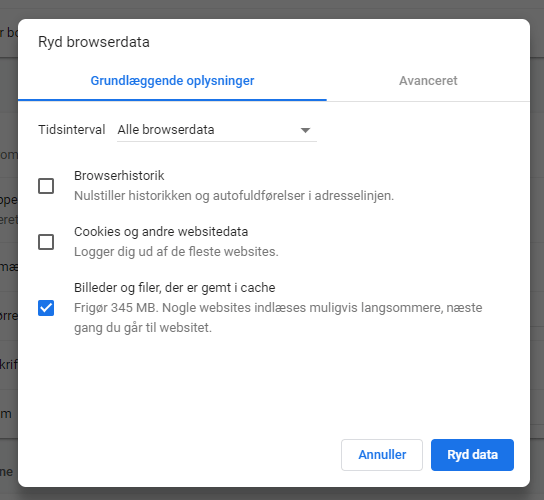Enable Cookies og andre websitedata checkbox
The height and width of the screenshot is (500, 544).
[46, 242]
